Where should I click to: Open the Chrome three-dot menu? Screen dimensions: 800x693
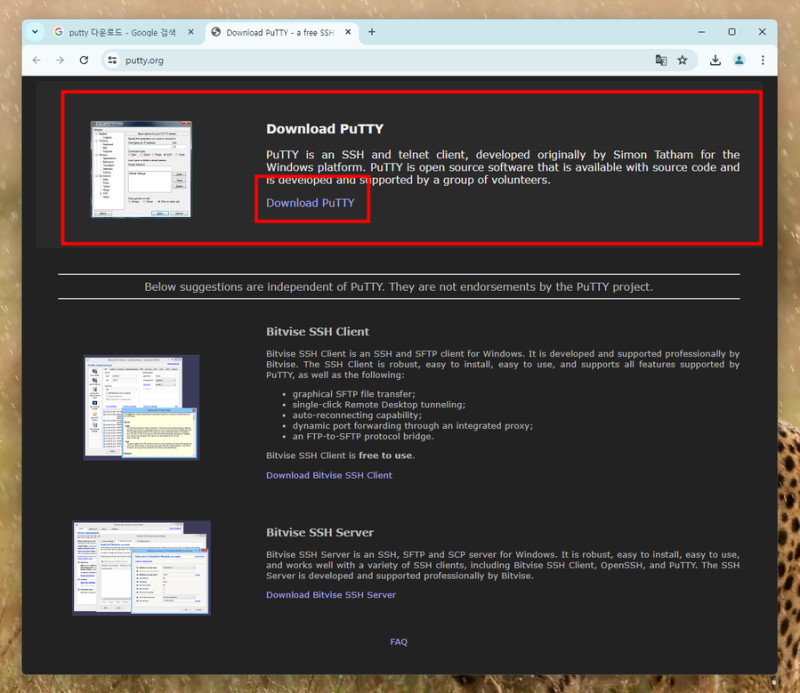pyautogui.click(x=763, y=60)
